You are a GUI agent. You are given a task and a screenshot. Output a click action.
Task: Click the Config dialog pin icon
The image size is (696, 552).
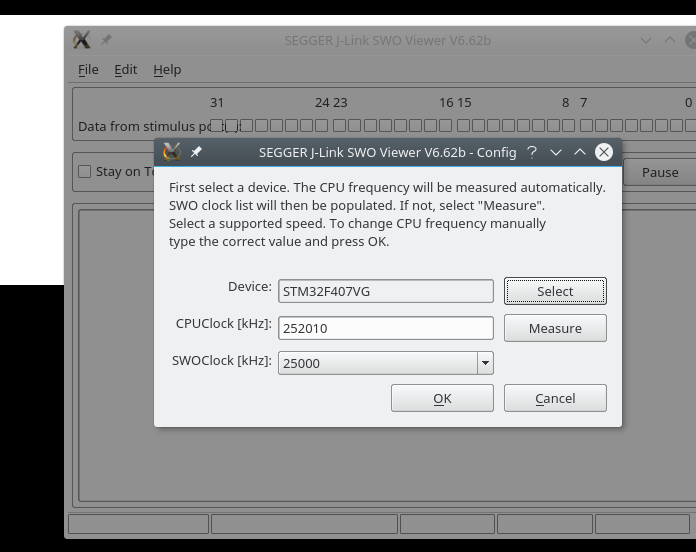(196, 152)
